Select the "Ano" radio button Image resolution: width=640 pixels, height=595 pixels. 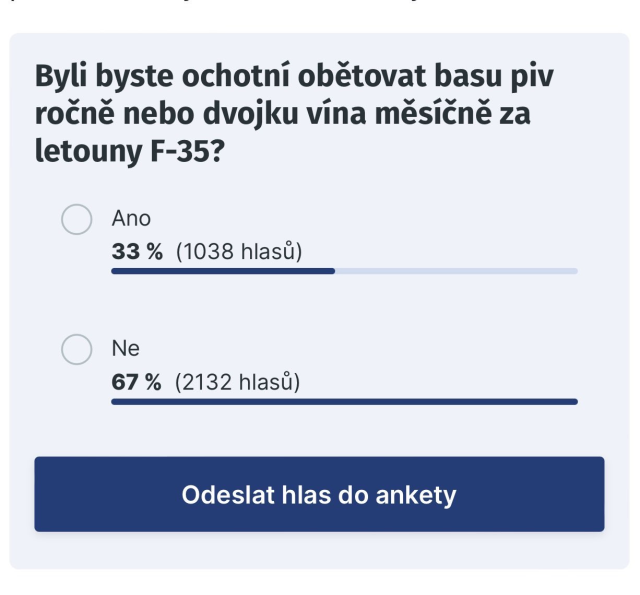point(77,219)
